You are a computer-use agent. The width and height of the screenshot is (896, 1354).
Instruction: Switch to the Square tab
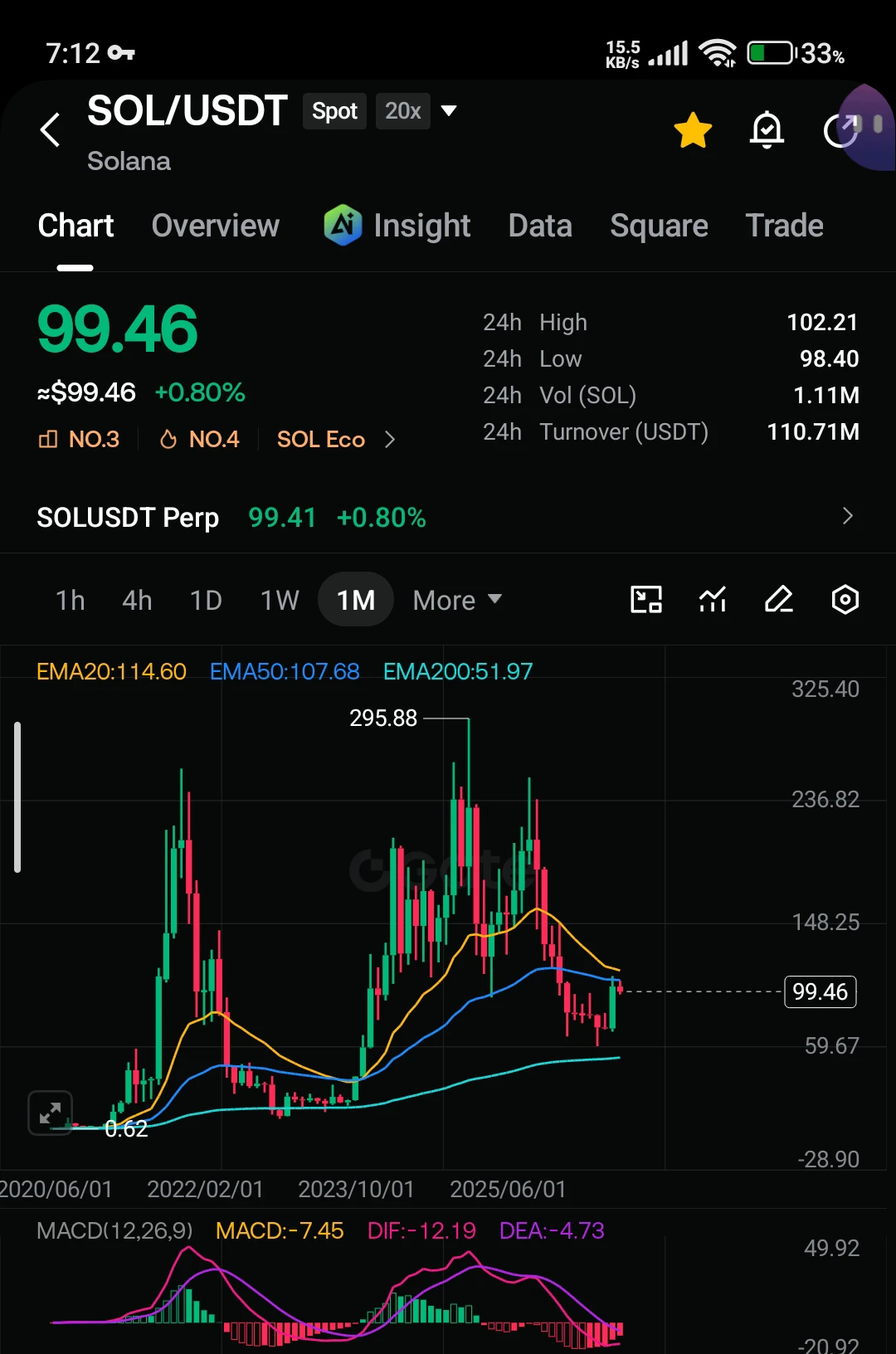660,226
